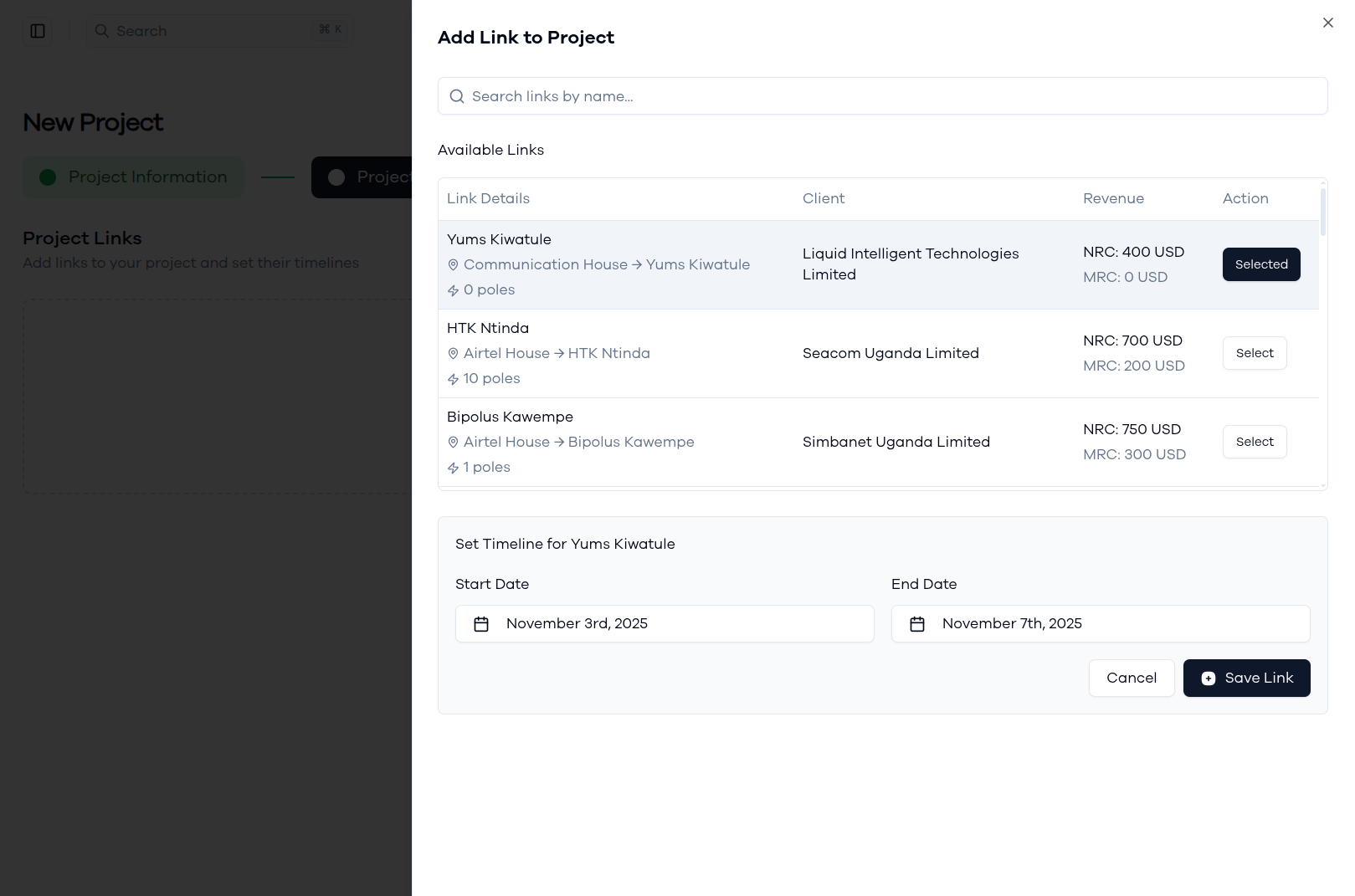Close the Add Link to Project panel
This screenshot has height=896, width=1355.
coord(1327,23)
